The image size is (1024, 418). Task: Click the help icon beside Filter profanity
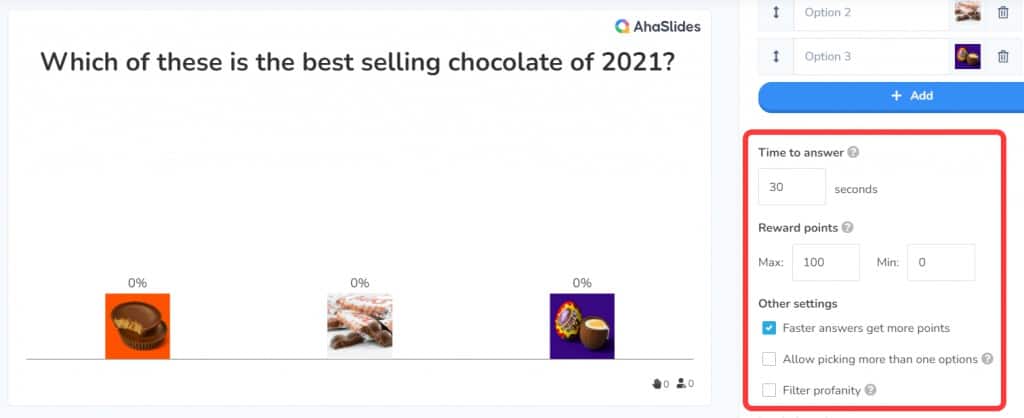[870, 390]
